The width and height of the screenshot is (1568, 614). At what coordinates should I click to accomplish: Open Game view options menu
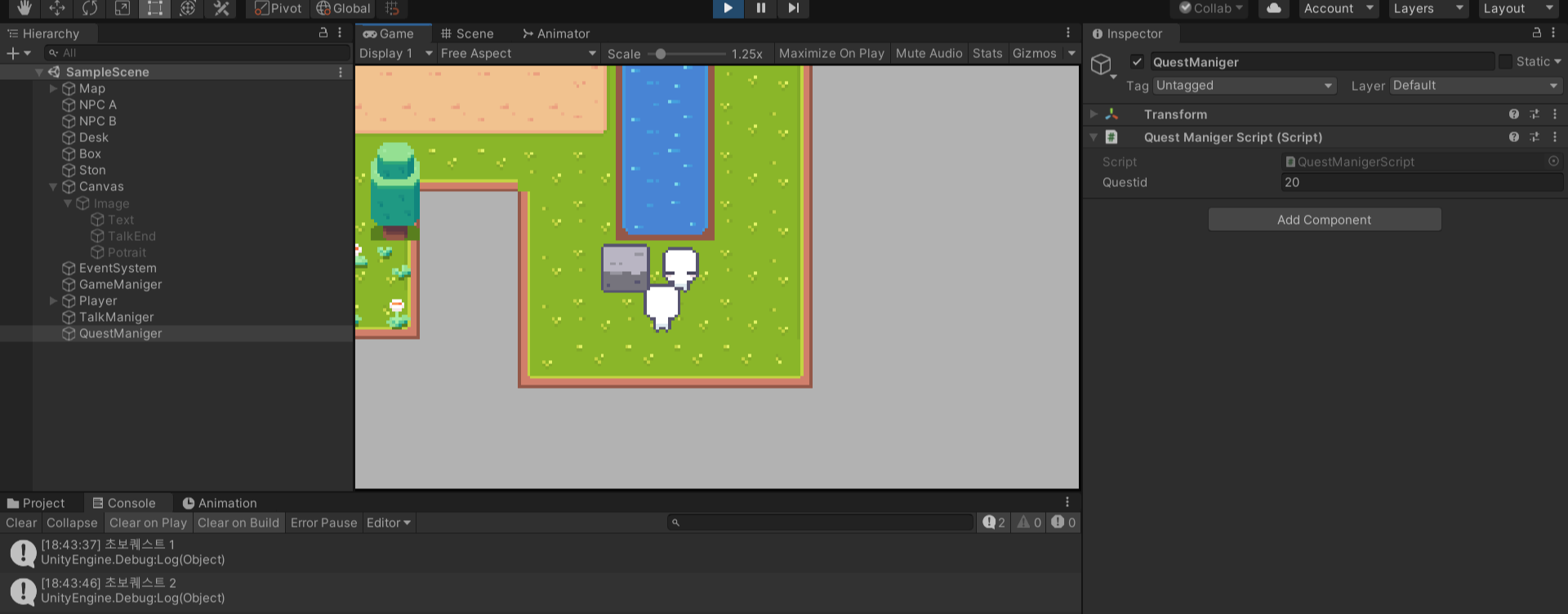point(1068,33)
